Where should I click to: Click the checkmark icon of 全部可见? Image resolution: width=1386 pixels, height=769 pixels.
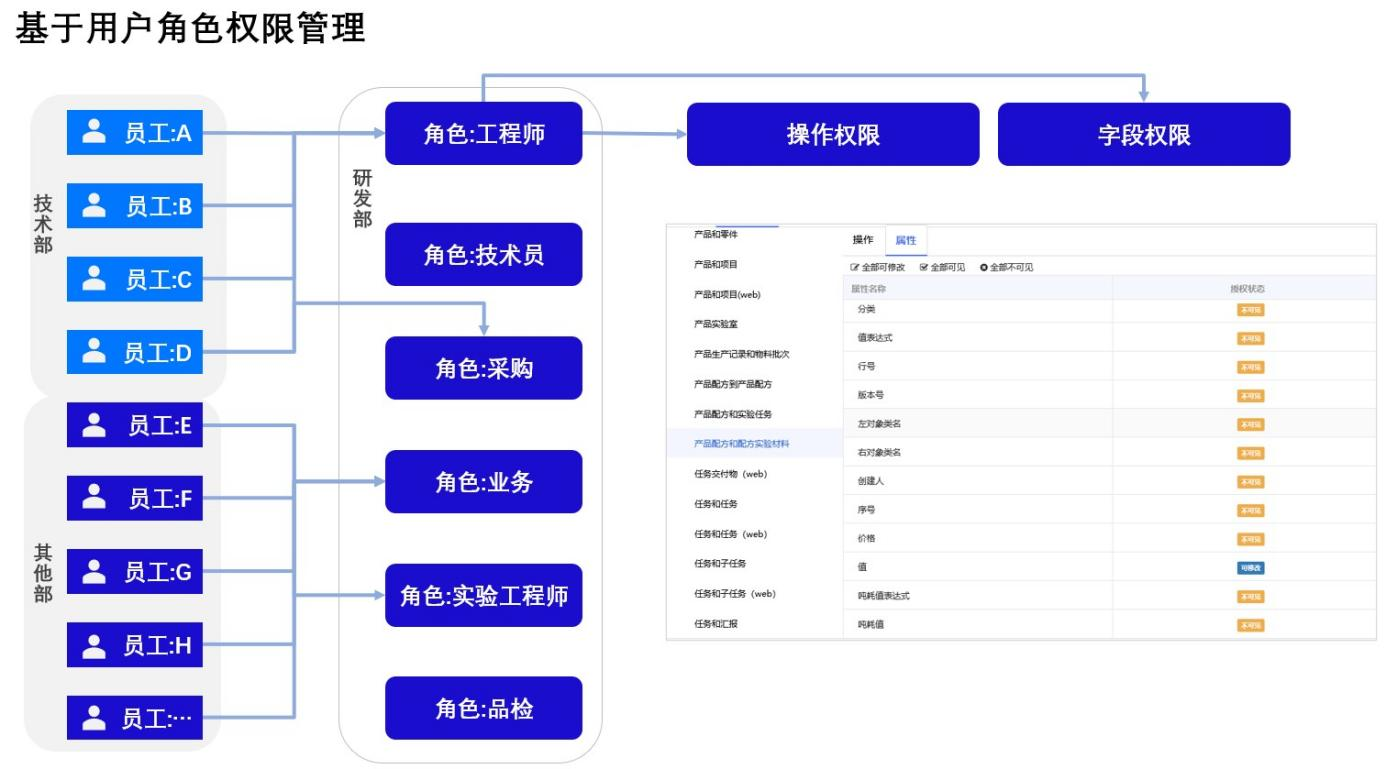(x=924, y=268)
